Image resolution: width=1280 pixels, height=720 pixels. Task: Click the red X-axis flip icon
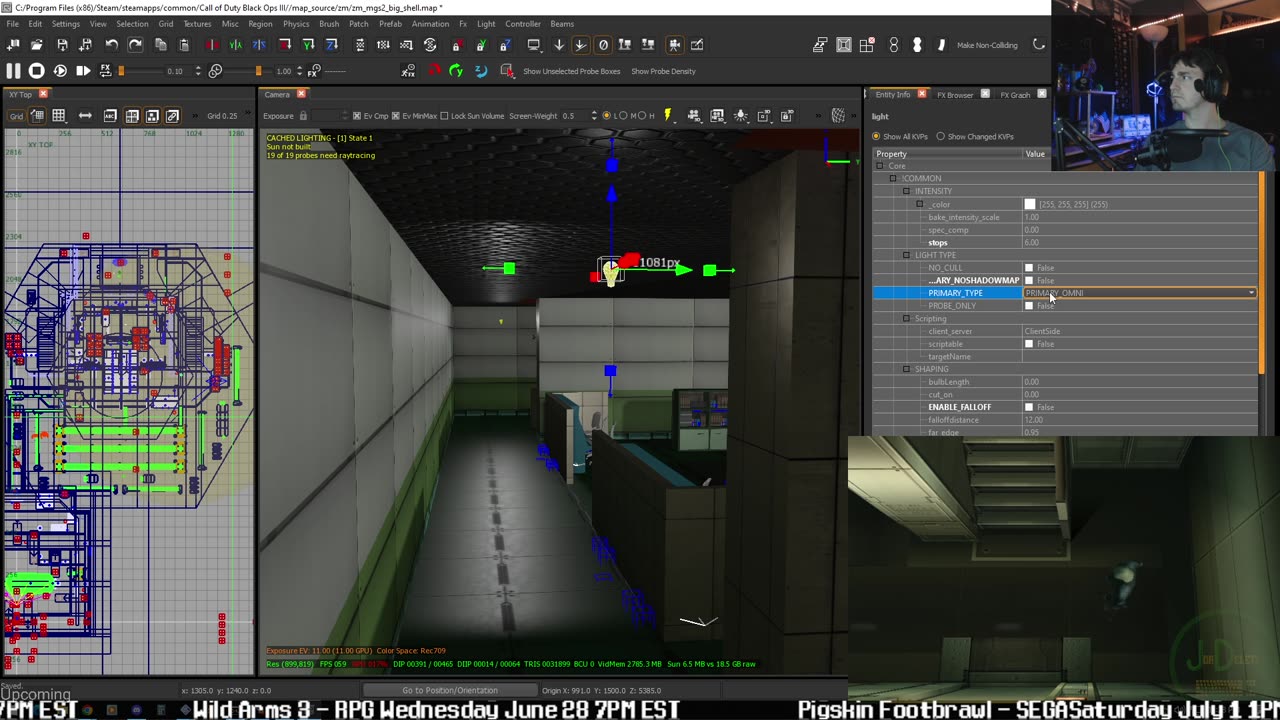[x=211, y=45]
